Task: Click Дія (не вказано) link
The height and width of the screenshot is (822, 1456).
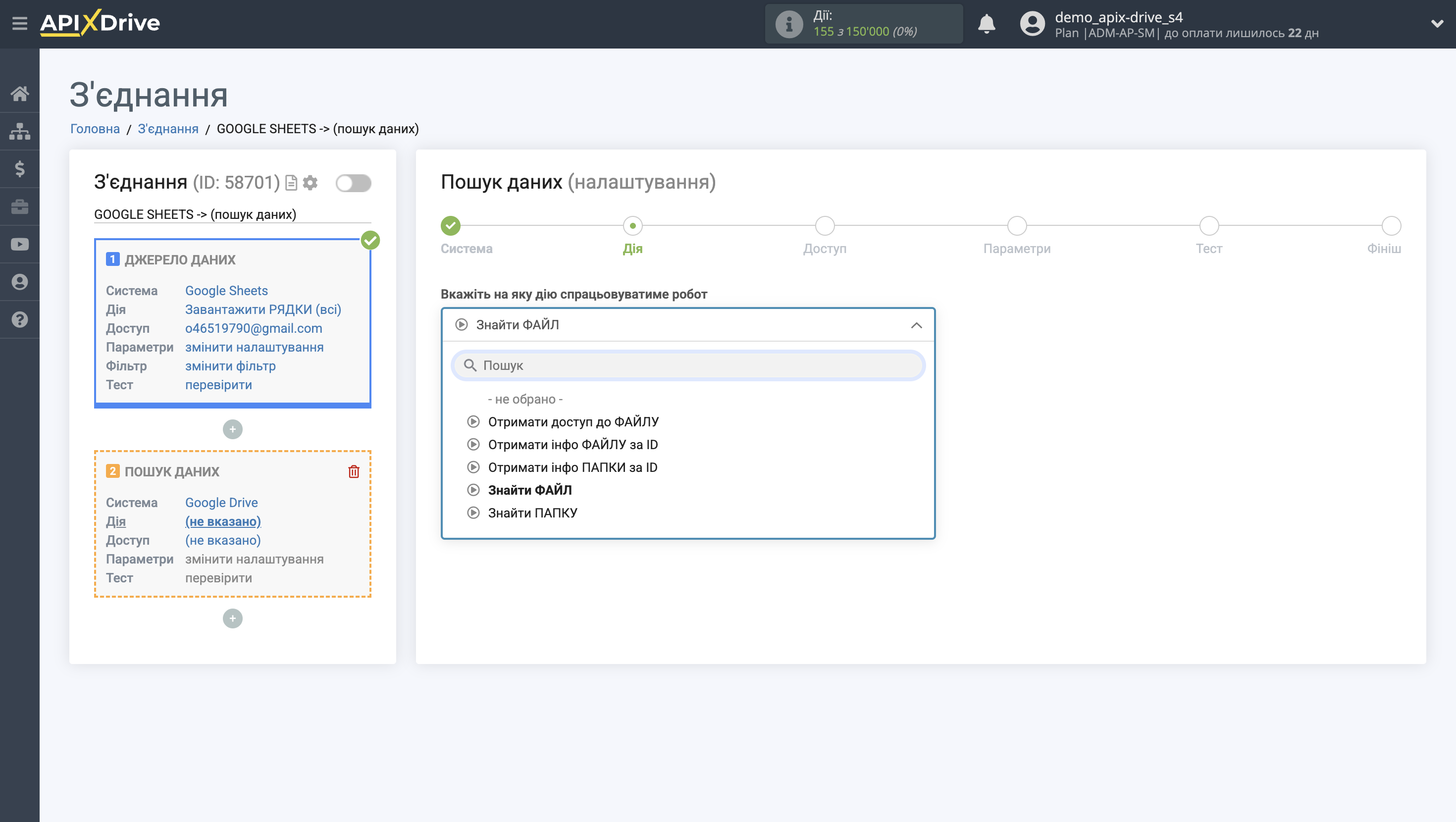Action: (x=223, y=521)
